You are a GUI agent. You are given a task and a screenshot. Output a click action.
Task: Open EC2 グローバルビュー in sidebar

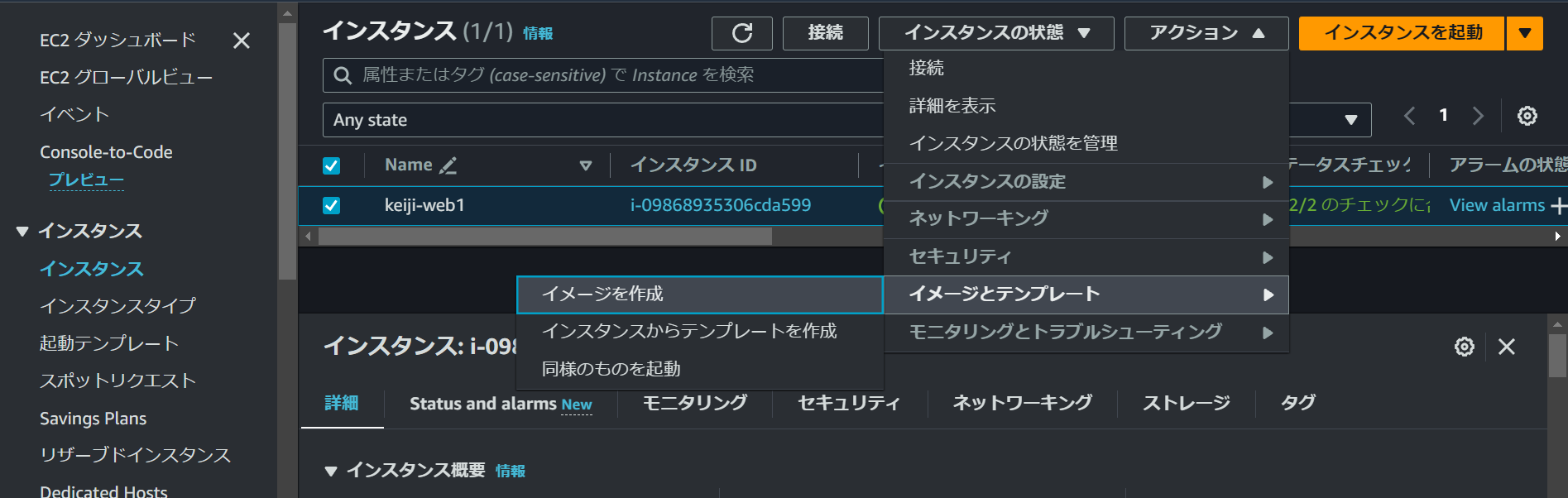[x=127, y=78]
